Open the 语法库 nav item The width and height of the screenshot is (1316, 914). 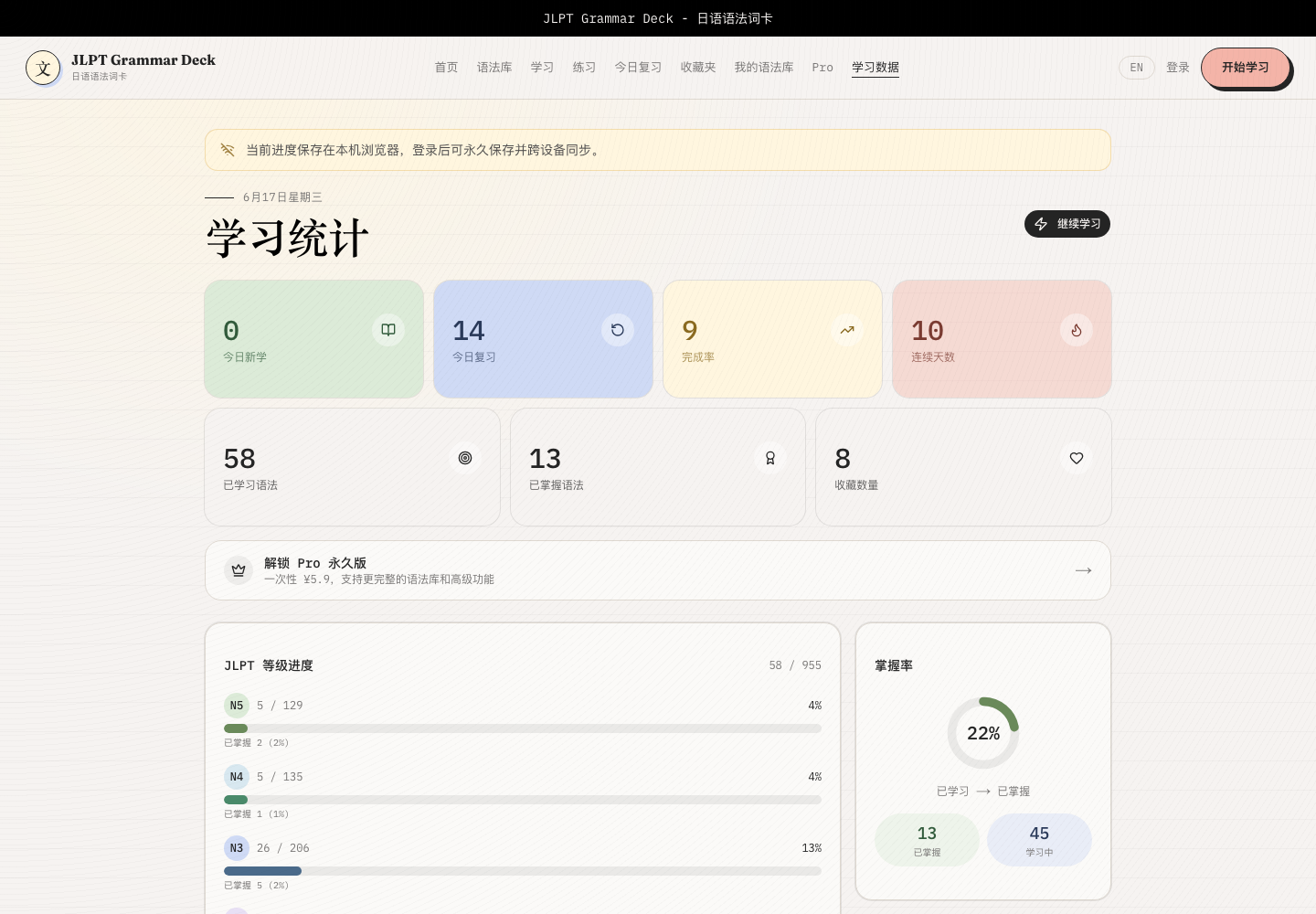click(494, 68)
